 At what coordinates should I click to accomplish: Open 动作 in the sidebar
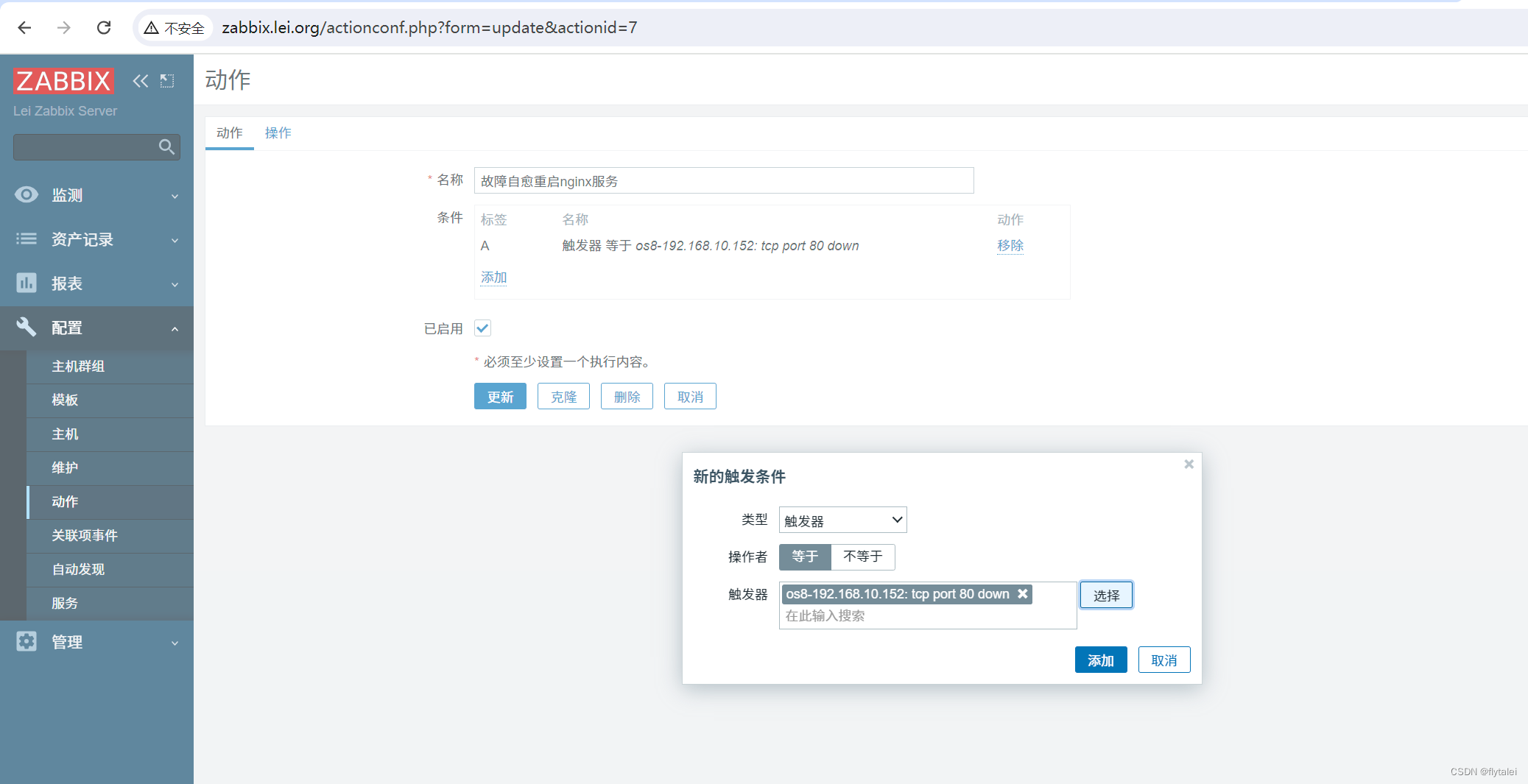pyautogui.click(x=110, y=501)
